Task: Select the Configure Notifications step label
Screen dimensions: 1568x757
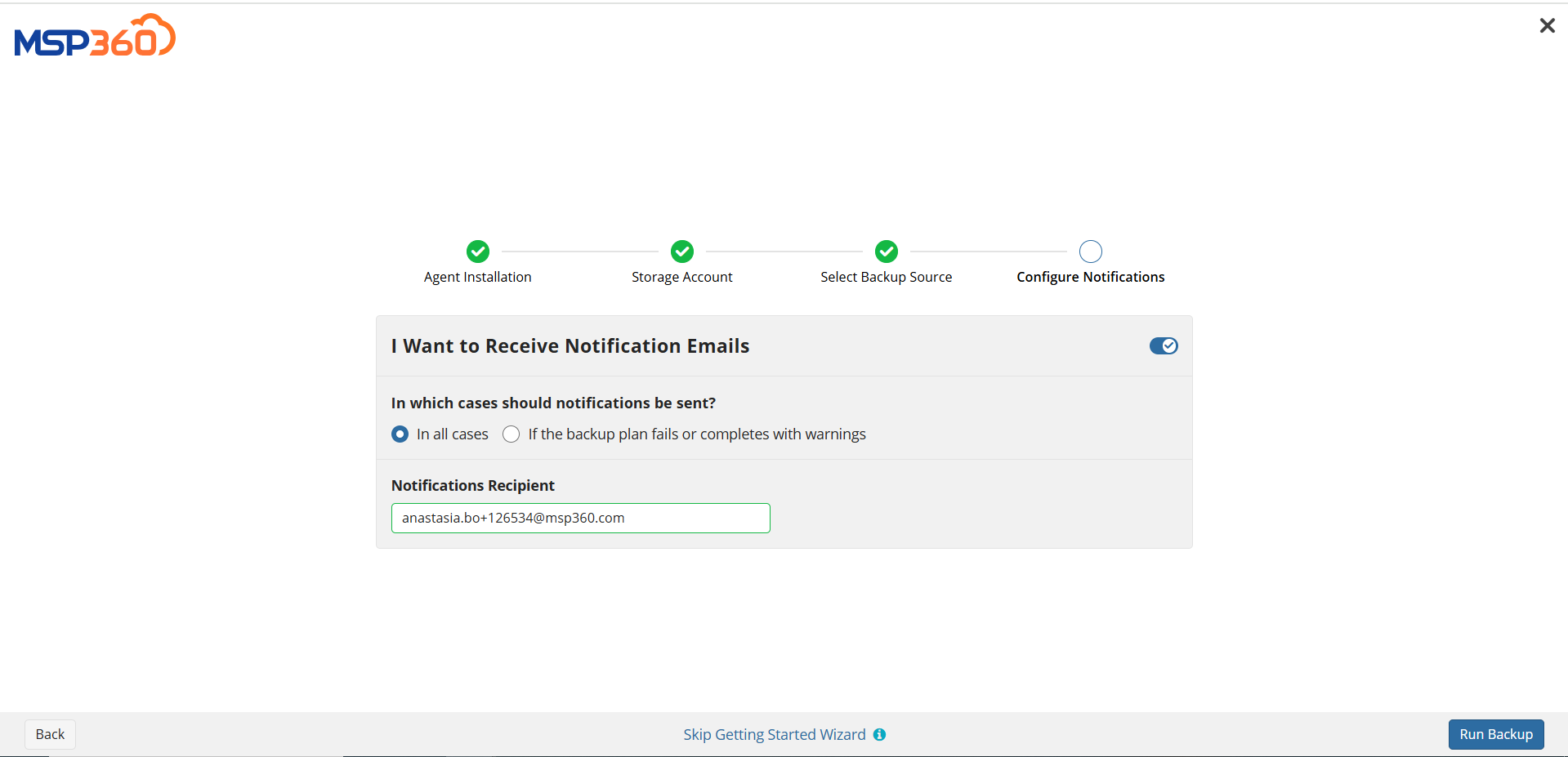Action: pyautogui.click(x=1090, y=276)
